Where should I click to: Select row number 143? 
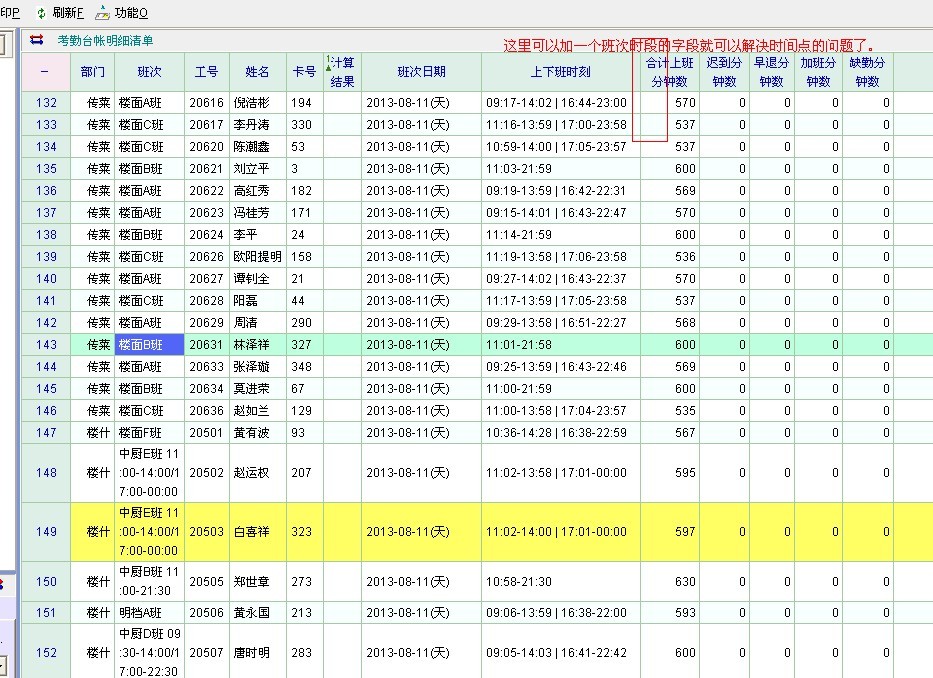(46, 345)
